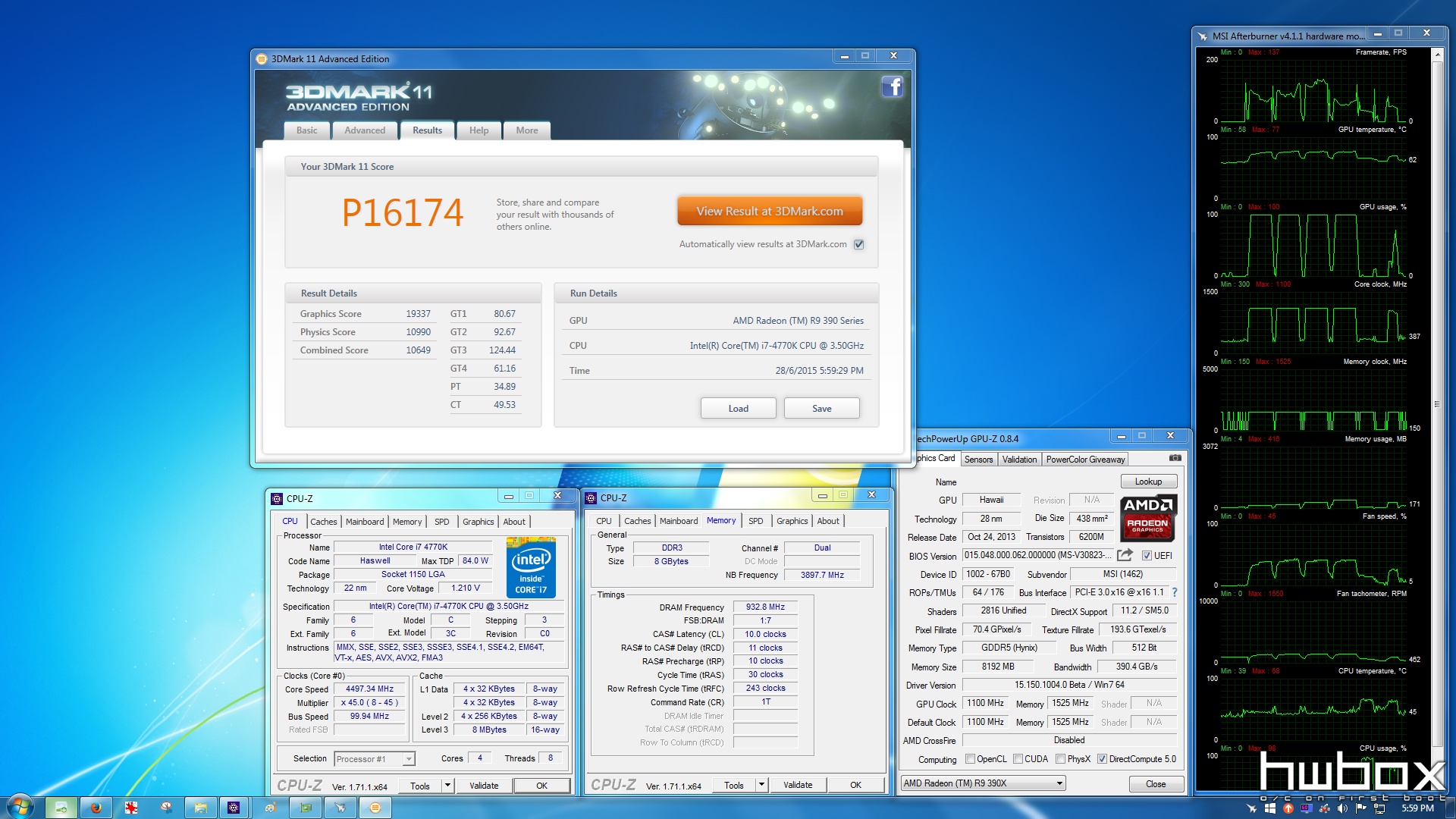Switch to the Advanced tab in 3DMark 11
The width and height of the screenshot is (1456, 819).
click(365, 130)
